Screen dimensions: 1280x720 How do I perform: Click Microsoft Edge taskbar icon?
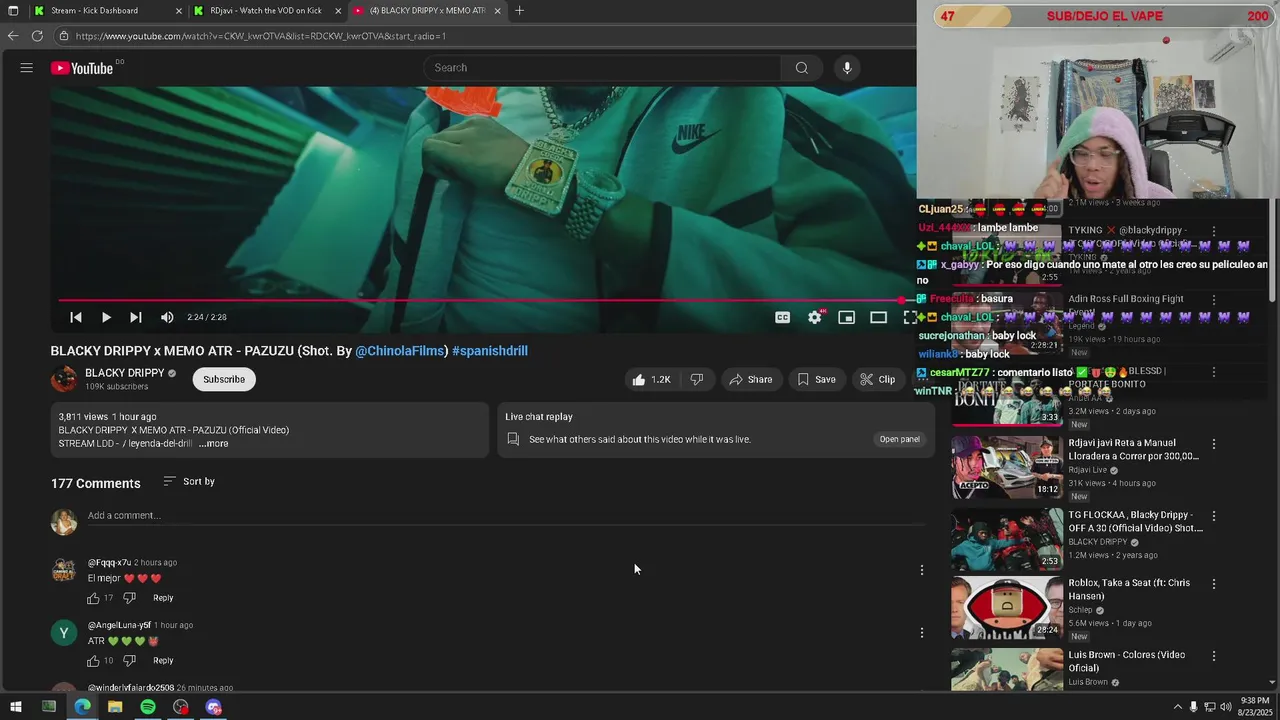(82, 707)
